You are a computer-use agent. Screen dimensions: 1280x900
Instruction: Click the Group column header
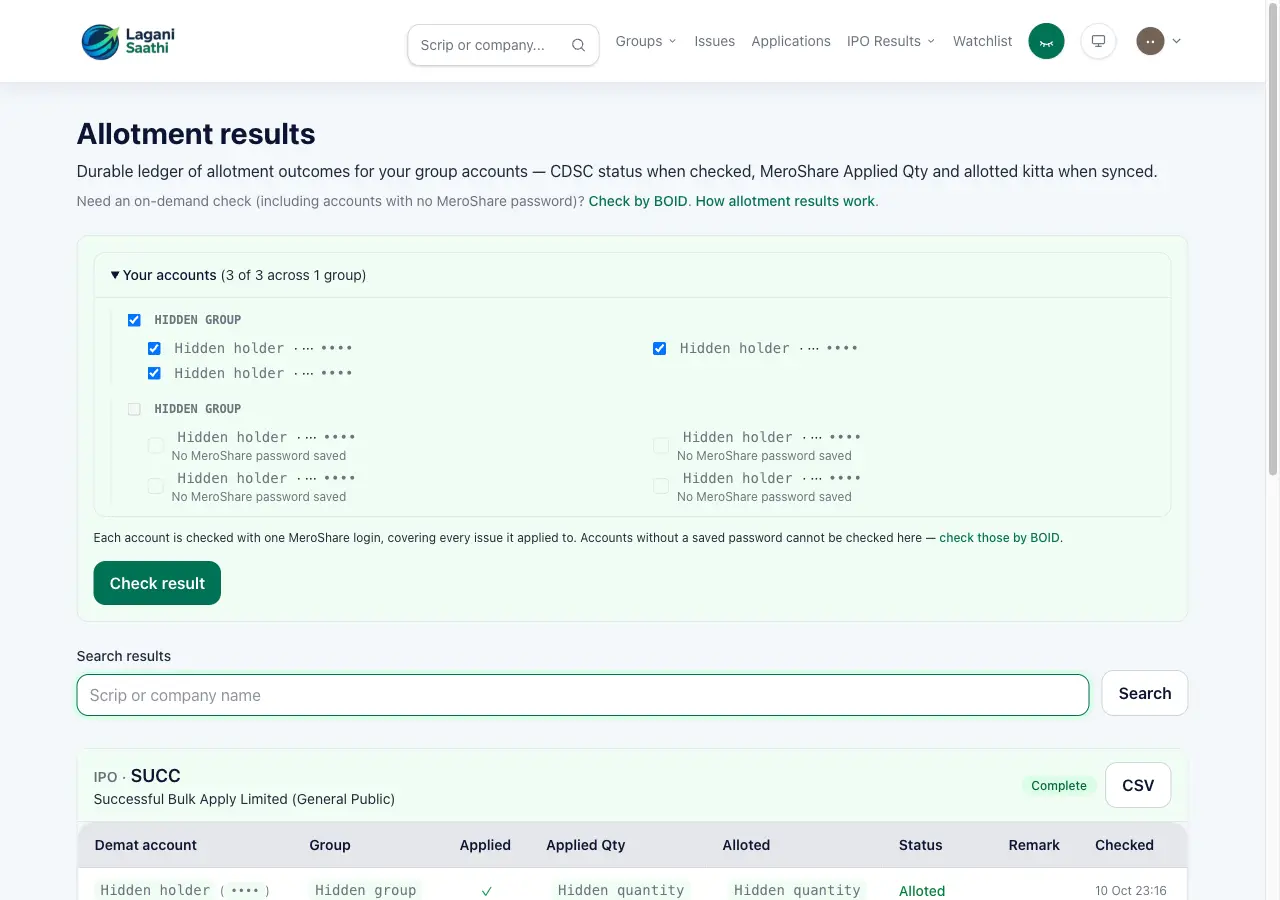pyautogui.click(x=330, y=845)
